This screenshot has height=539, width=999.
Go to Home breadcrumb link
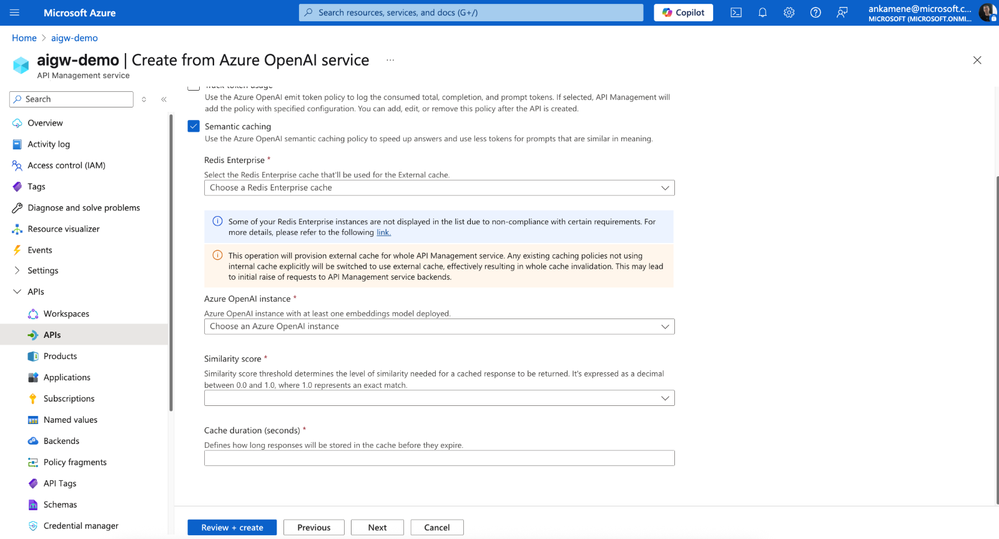pos(24,38)
